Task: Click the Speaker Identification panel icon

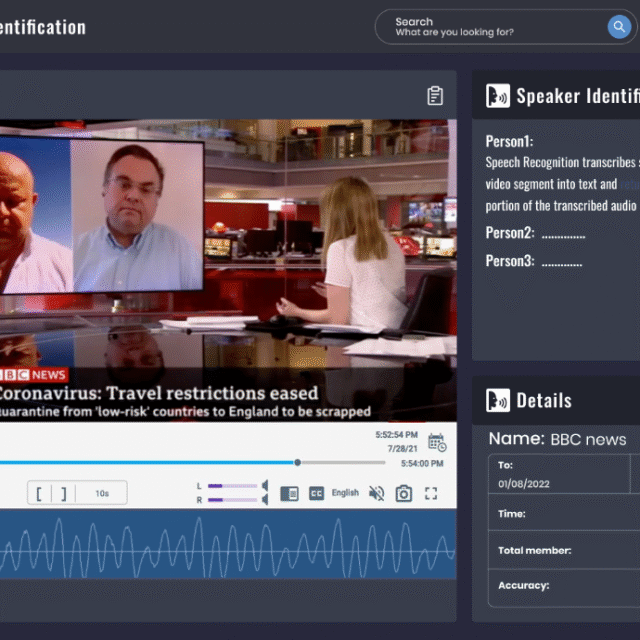Action: (497, 96)
